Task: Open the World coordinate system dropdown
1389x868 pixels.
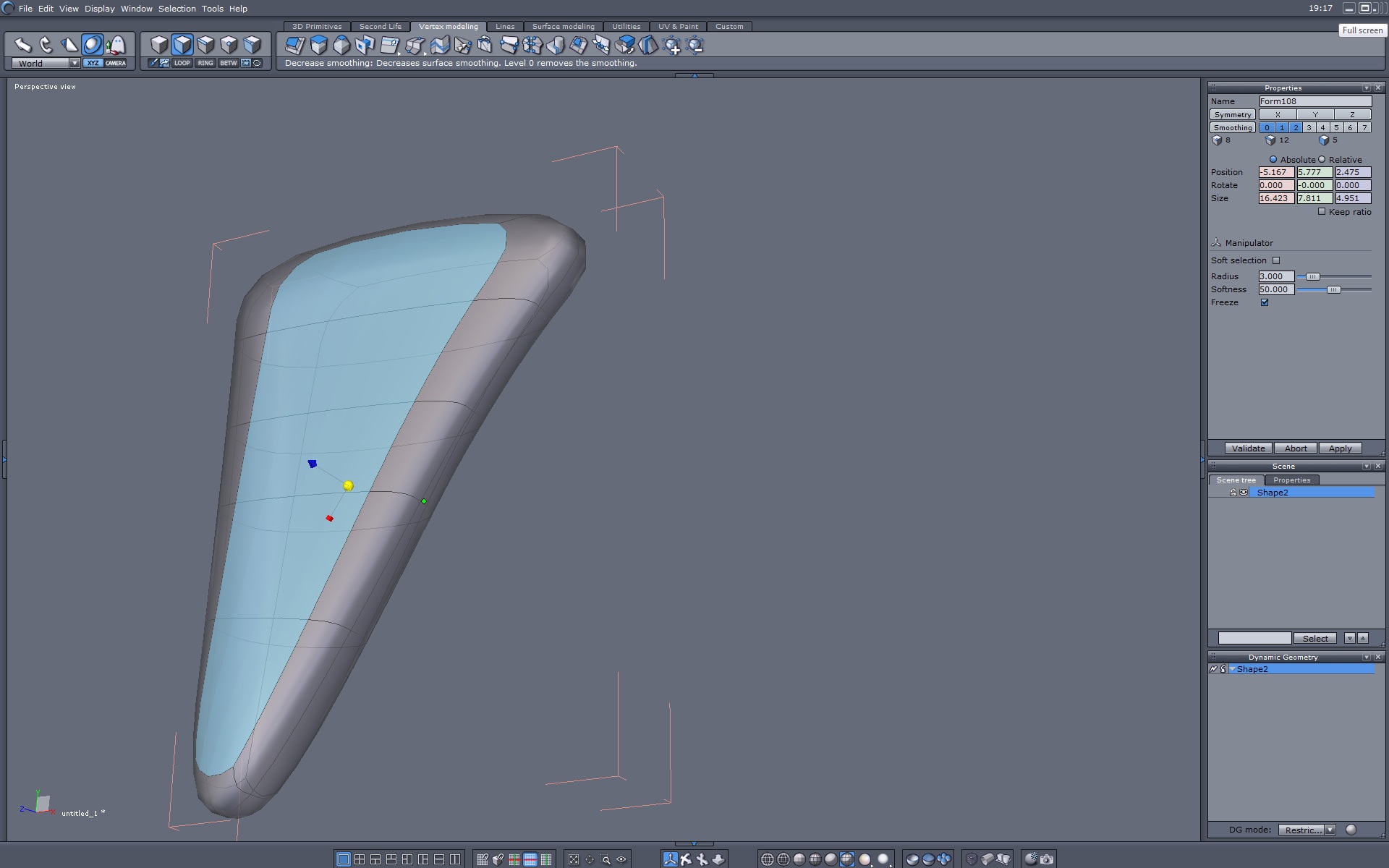Action: (x=75, y=63)
